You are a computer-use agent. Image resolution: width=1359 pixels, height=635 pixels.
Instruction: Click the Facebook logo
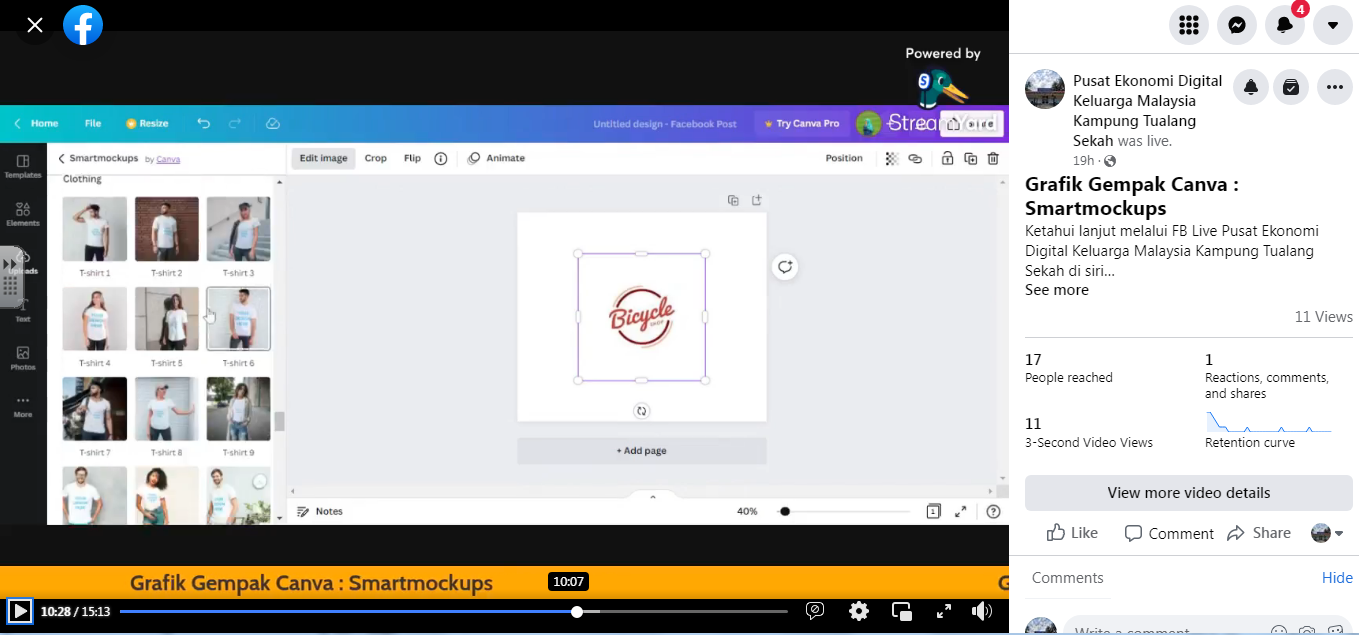click(83, 25)
